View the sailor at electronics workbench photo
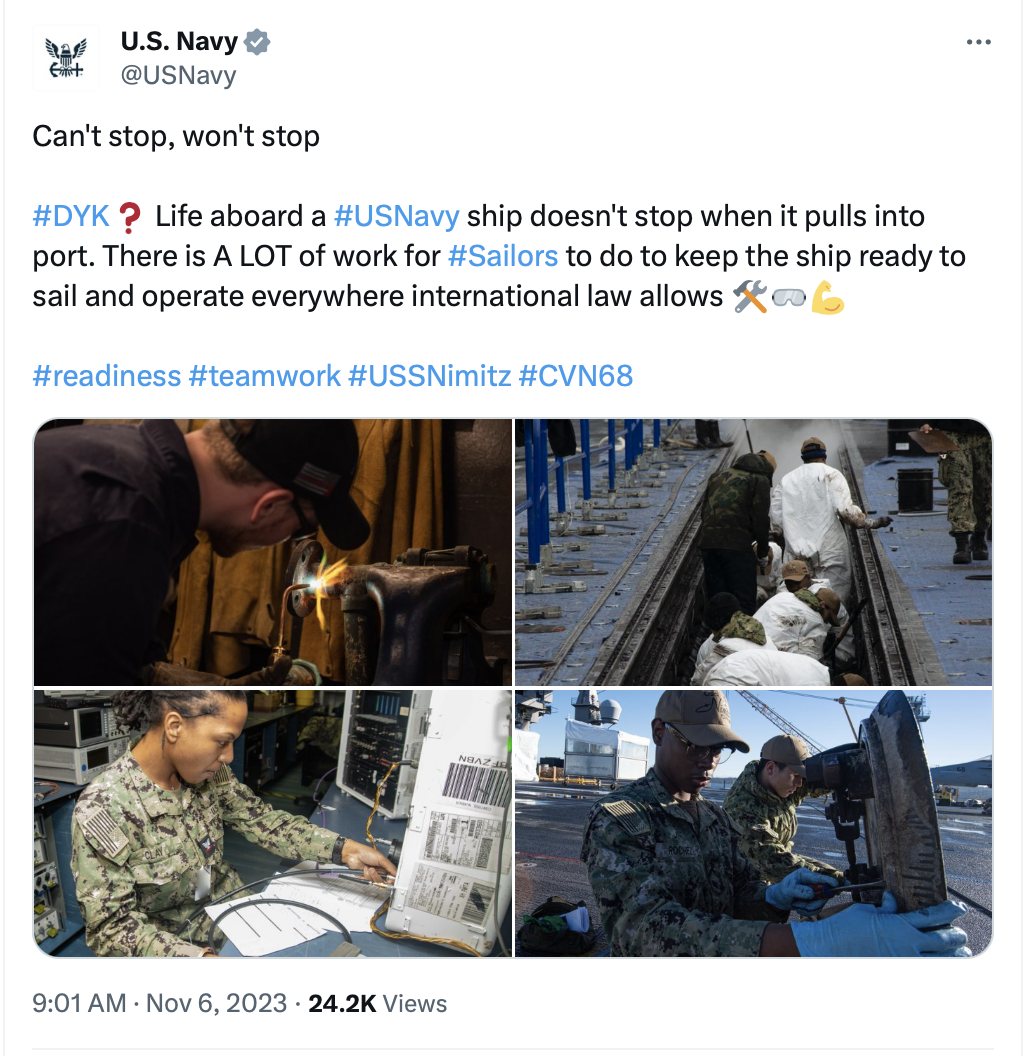1030x1056 pixels. [x=273, y=823]
